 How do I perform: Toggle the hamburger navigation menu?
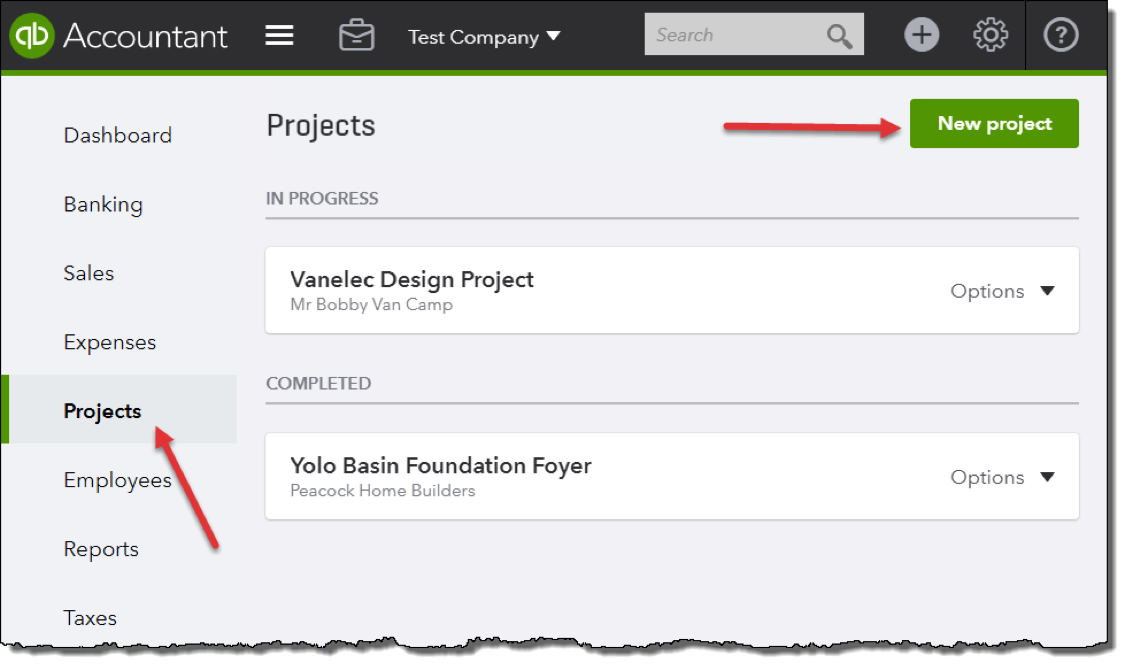pos(279,36)
